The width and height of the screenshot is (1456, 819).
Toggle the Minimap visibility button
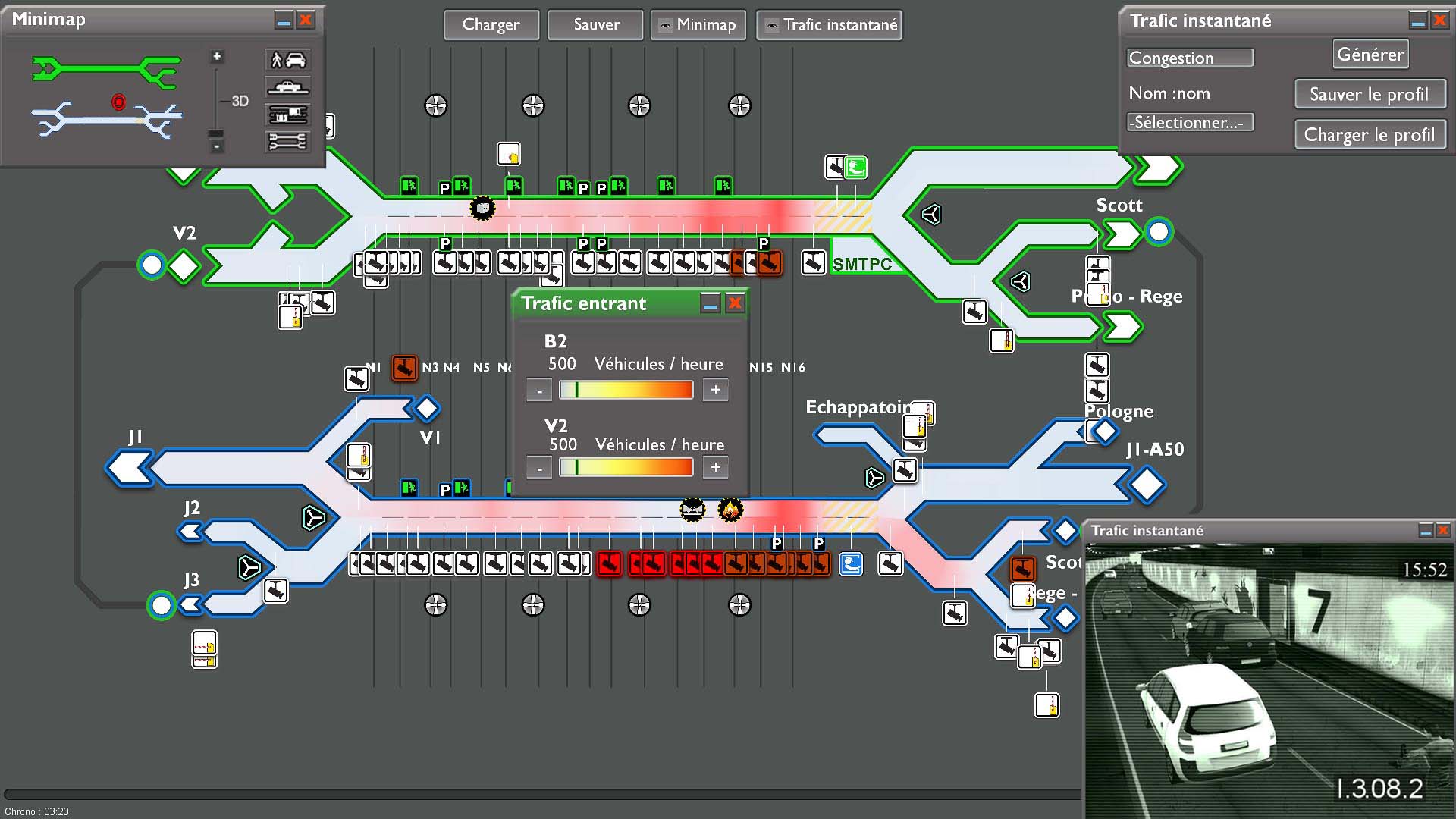point(698,25)
